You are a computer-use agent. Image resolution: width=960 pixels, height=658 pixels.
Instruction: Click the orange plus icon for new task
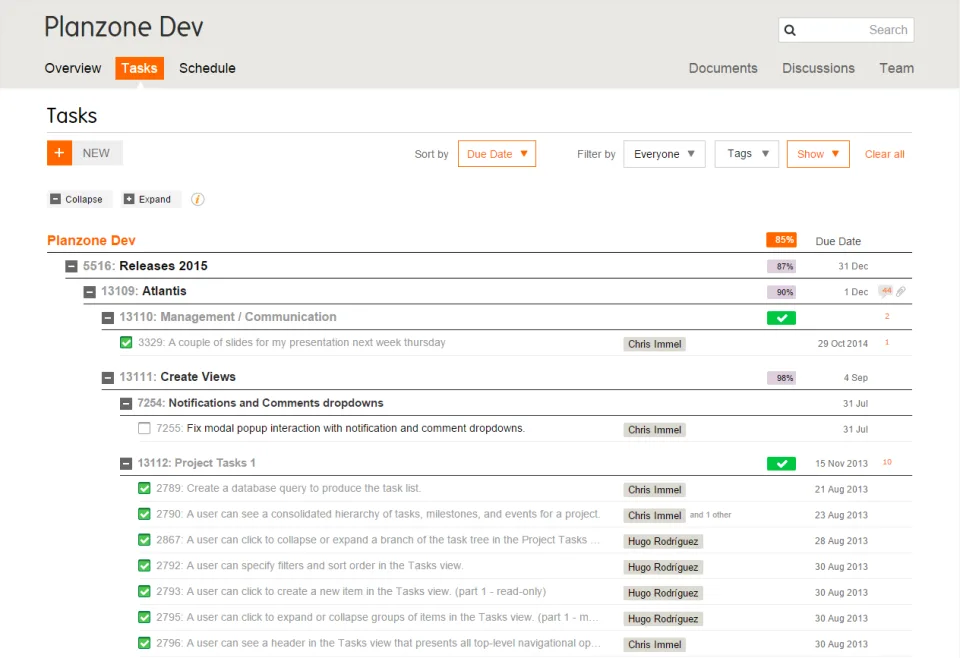click(x=59, y=153)
